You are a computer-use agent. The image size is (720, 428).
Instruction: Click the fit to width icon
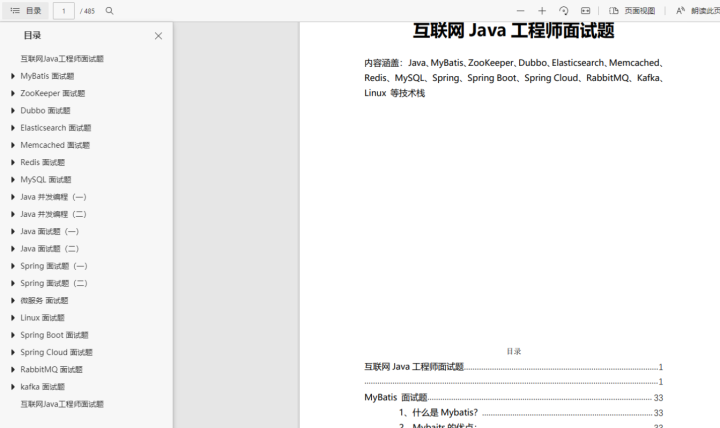point(585,11)
